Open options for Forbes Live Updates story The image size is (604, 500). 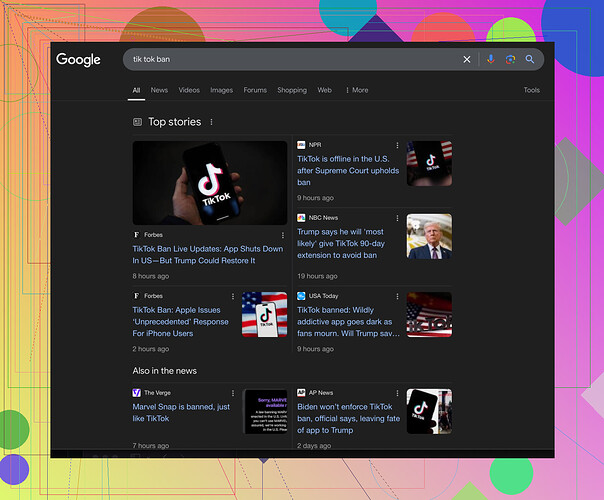coord(283,235)
